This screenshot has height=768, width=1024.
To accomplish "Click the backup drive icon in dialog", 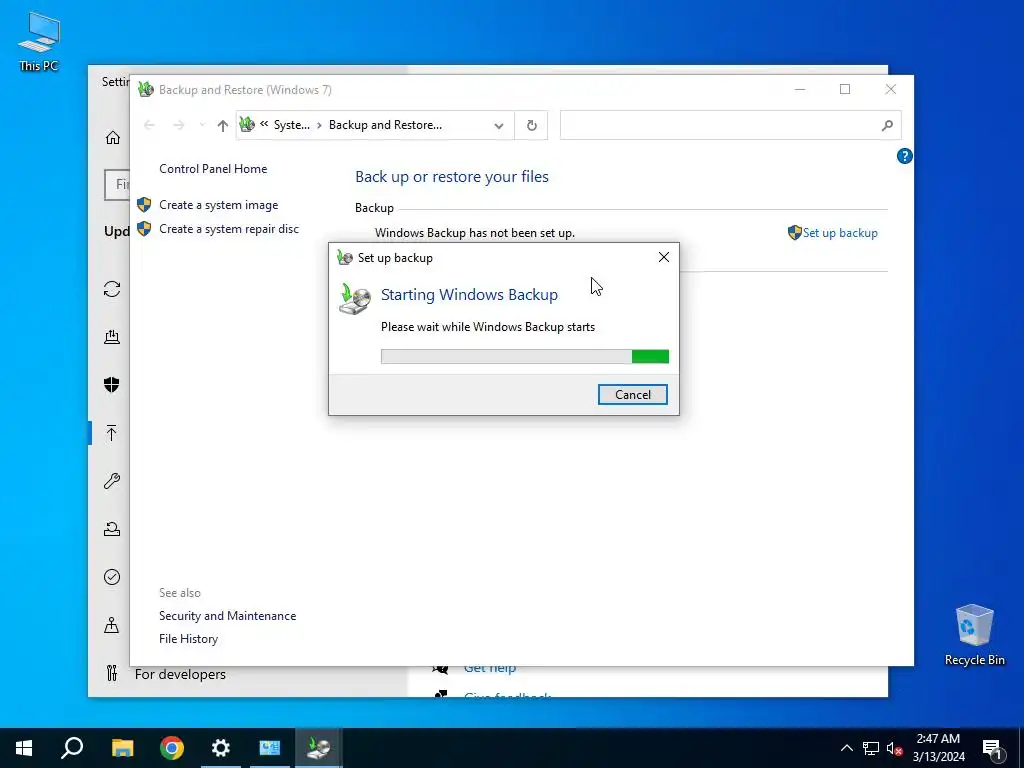I will 355,299.
